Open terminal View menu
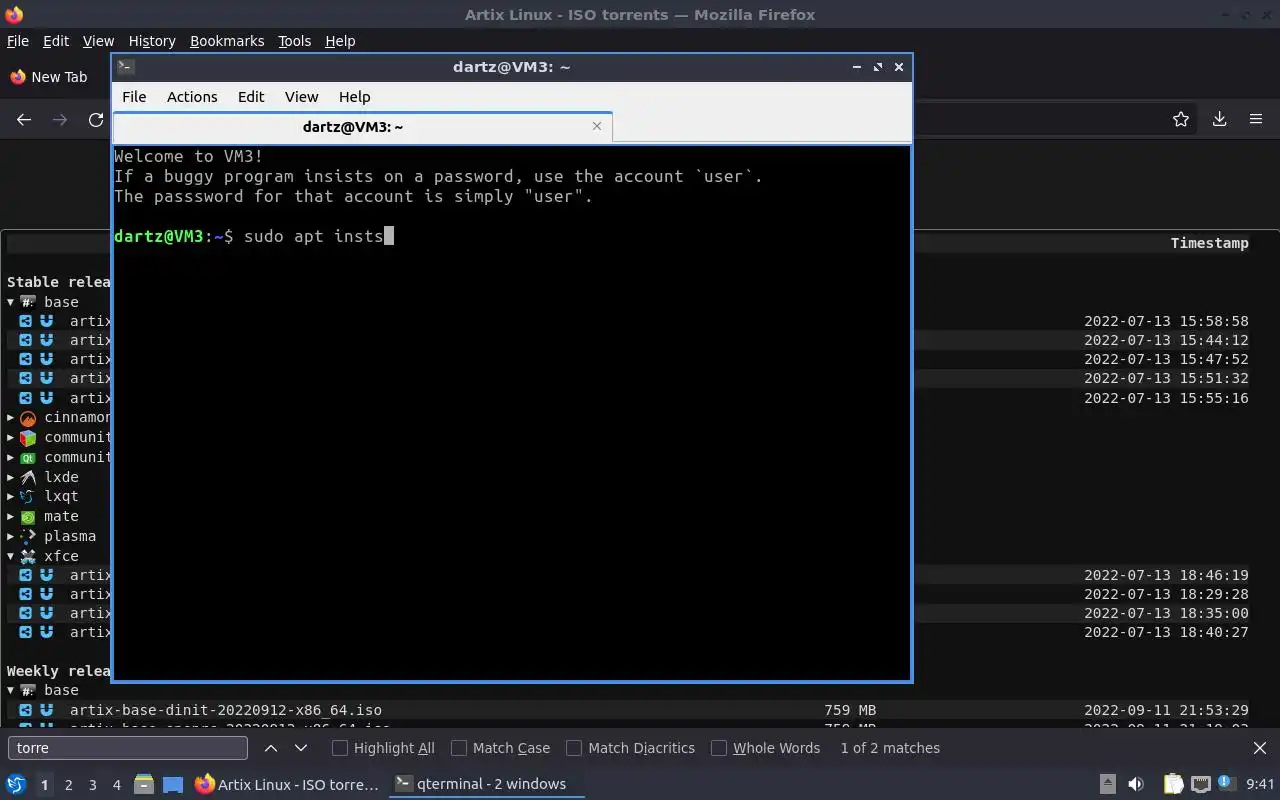This screenshot has width=1280, height=800. point(301,97)
